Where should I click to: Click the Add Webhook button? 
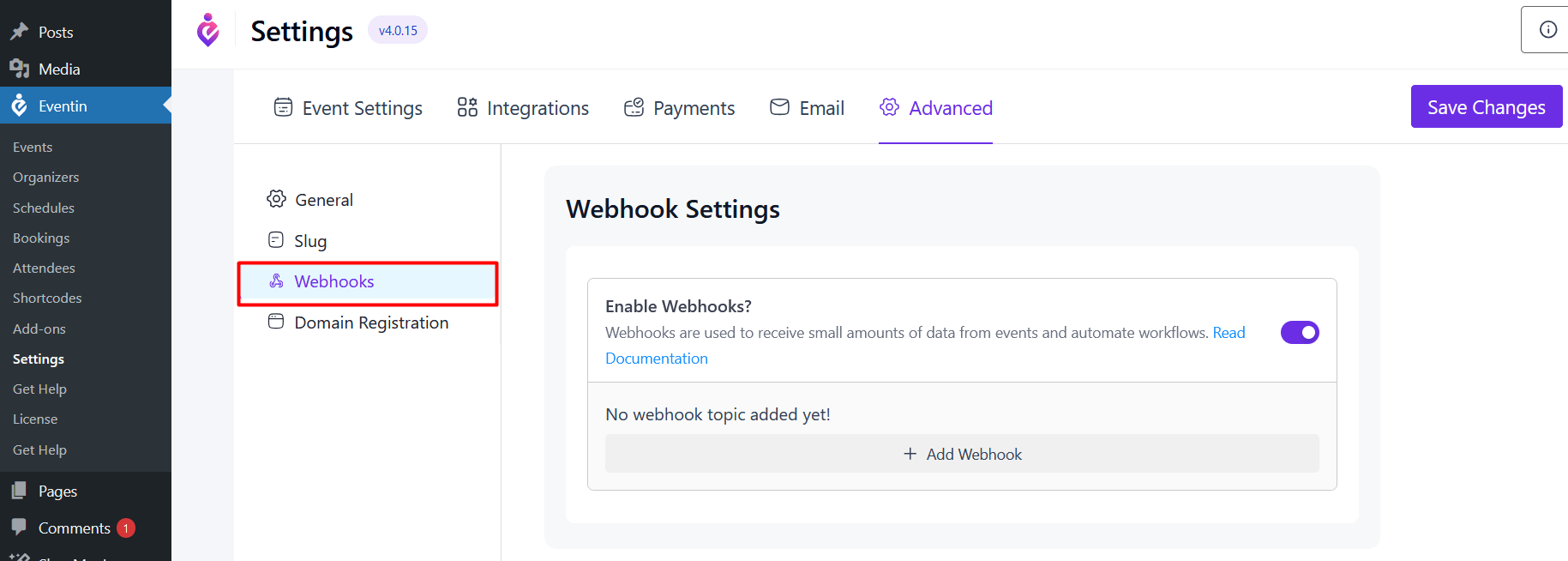[x=962, y=454]
